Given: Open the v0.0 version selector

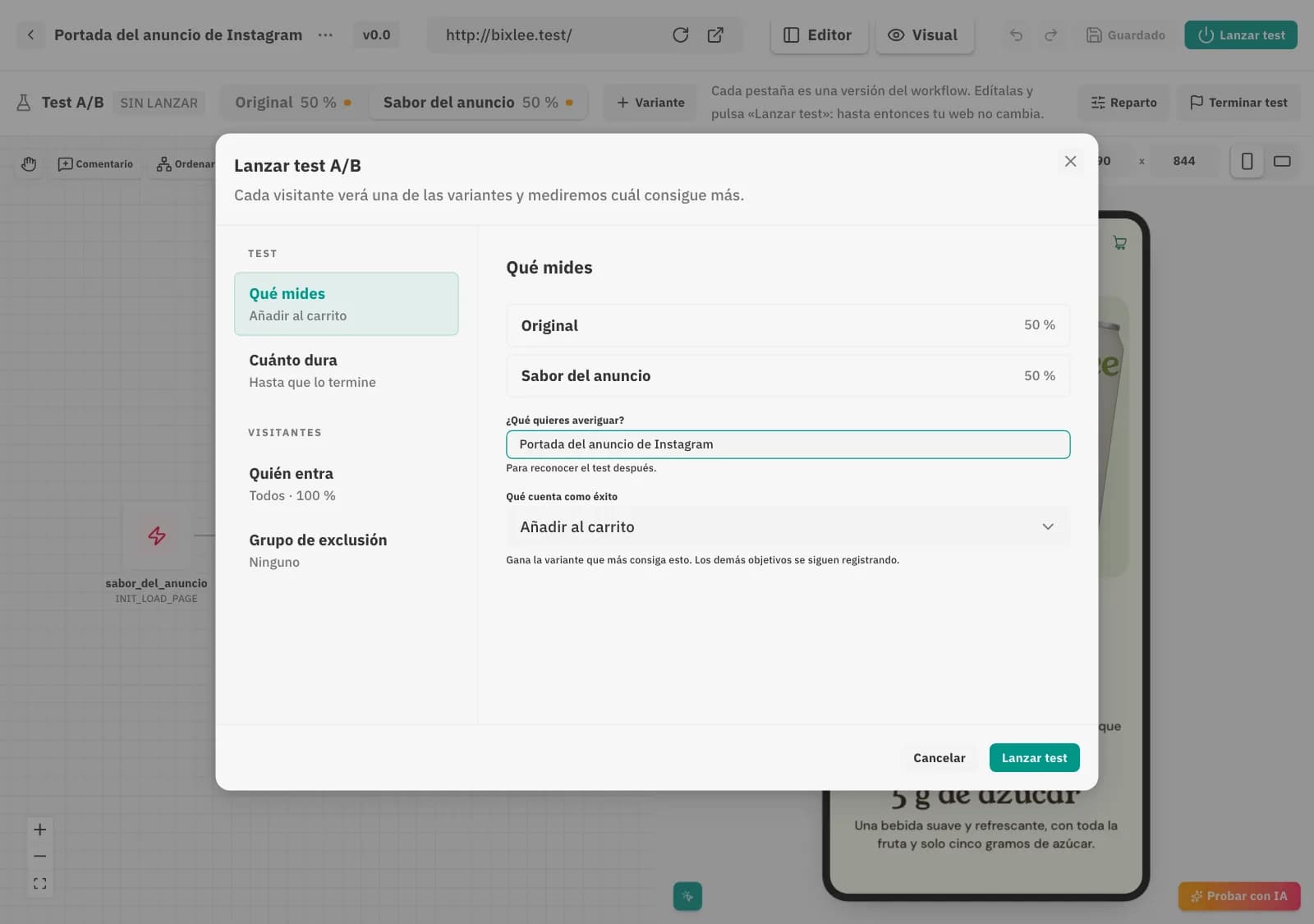Looking at the screenshot, I should pos(376,34).
